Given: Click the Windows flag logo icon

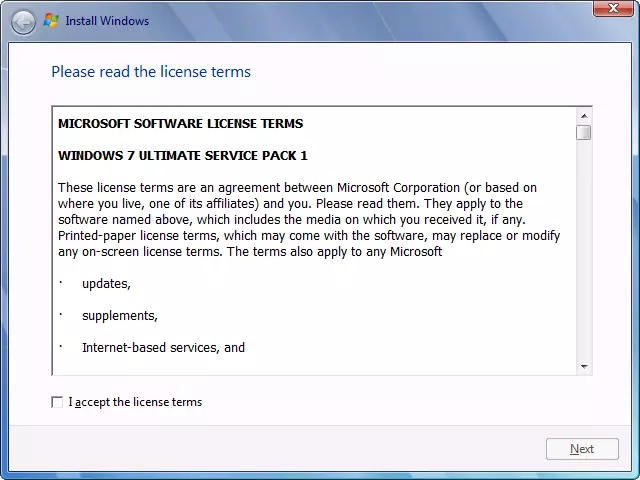Looking at the screenshot, I should (x=51, y=21).
